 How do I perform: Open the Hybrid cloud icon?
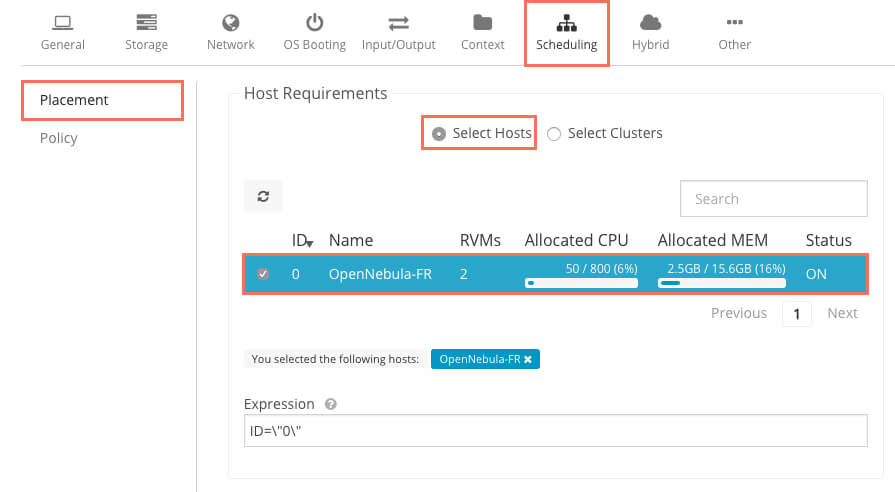tap(650, 22)
